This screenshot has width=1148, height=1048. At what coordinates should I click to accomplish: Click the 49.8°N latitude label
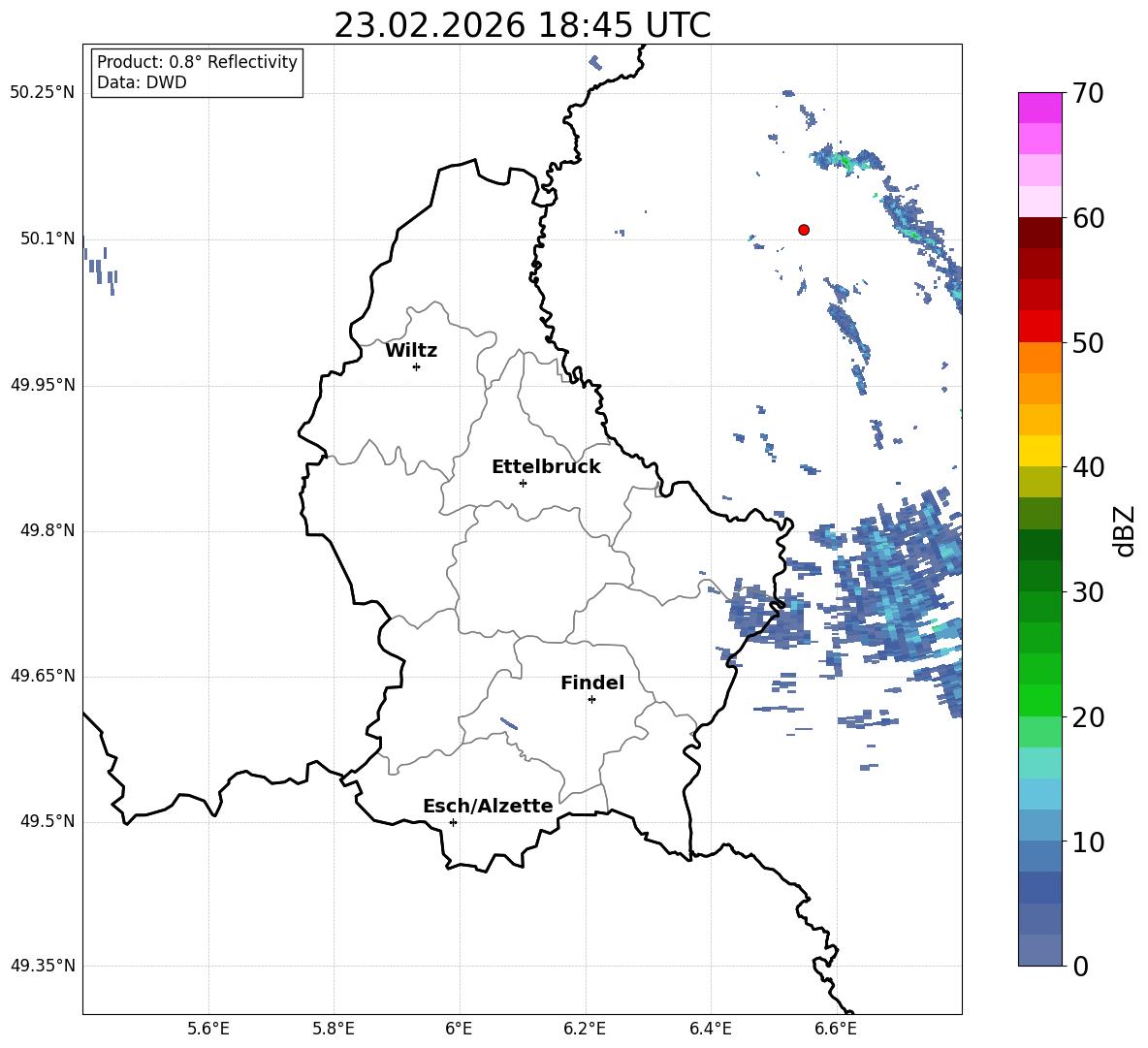tap(47, 530)
